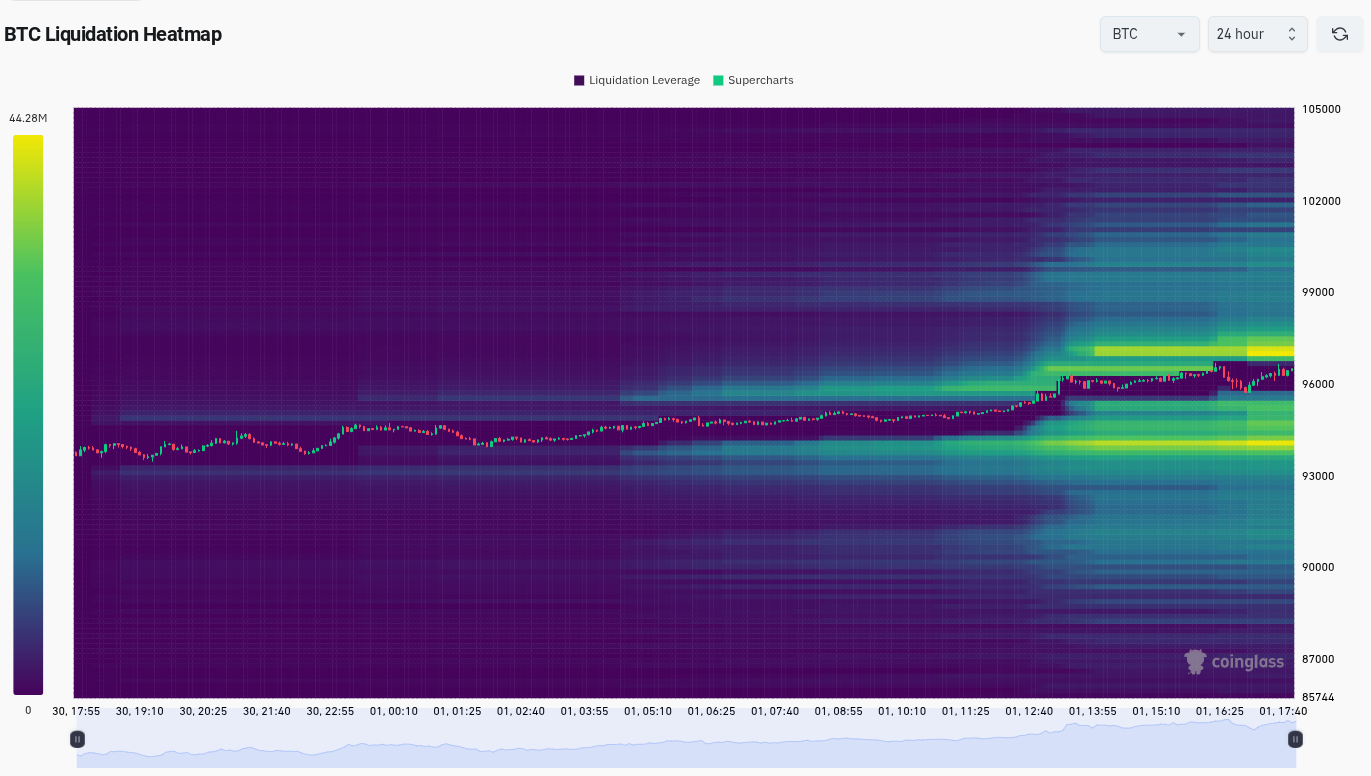Screen dimensions: 1371x776
Task: Click the right handle of time range slider
Action: pos(1295,739)
